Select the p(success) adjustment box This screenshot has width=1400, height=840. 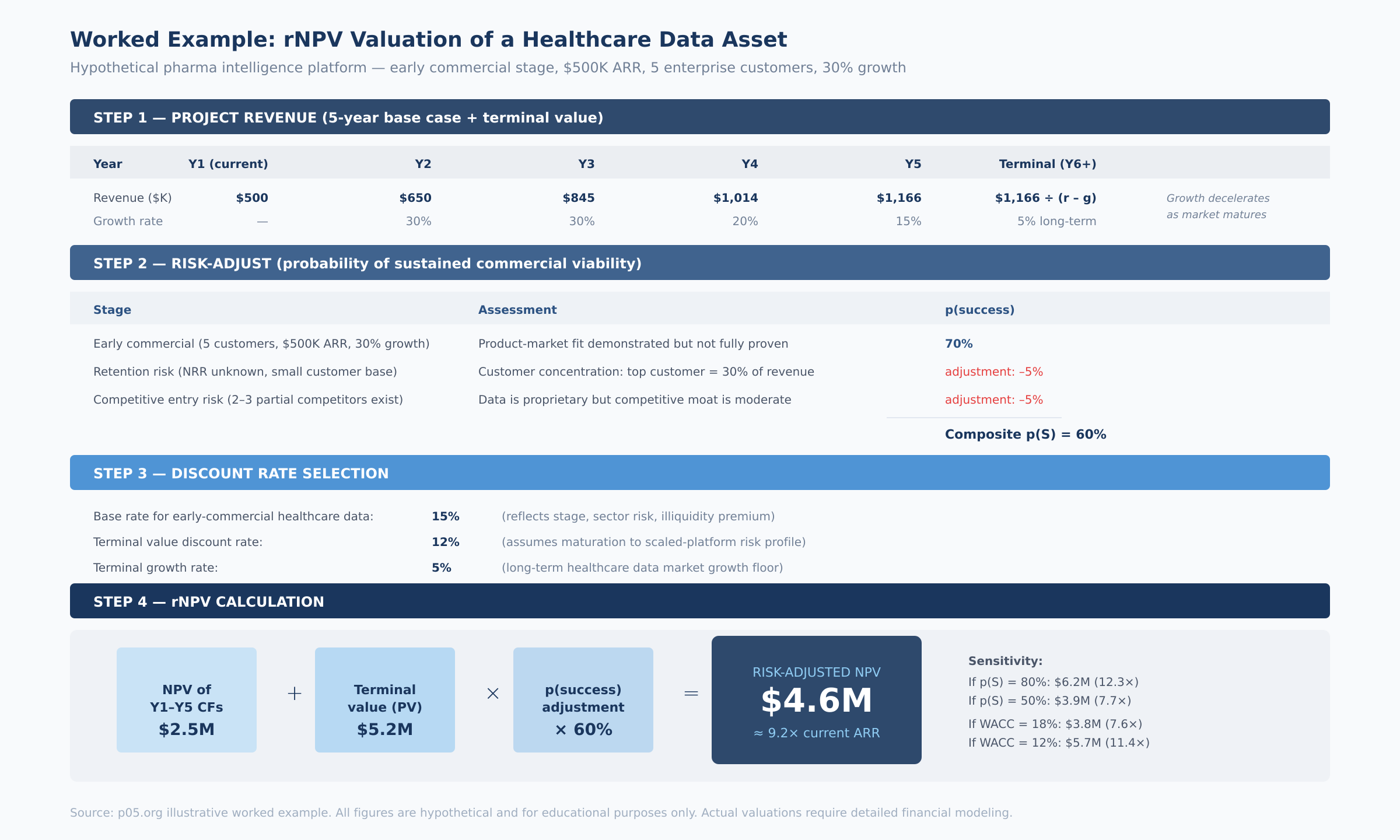tap(583, 700)
